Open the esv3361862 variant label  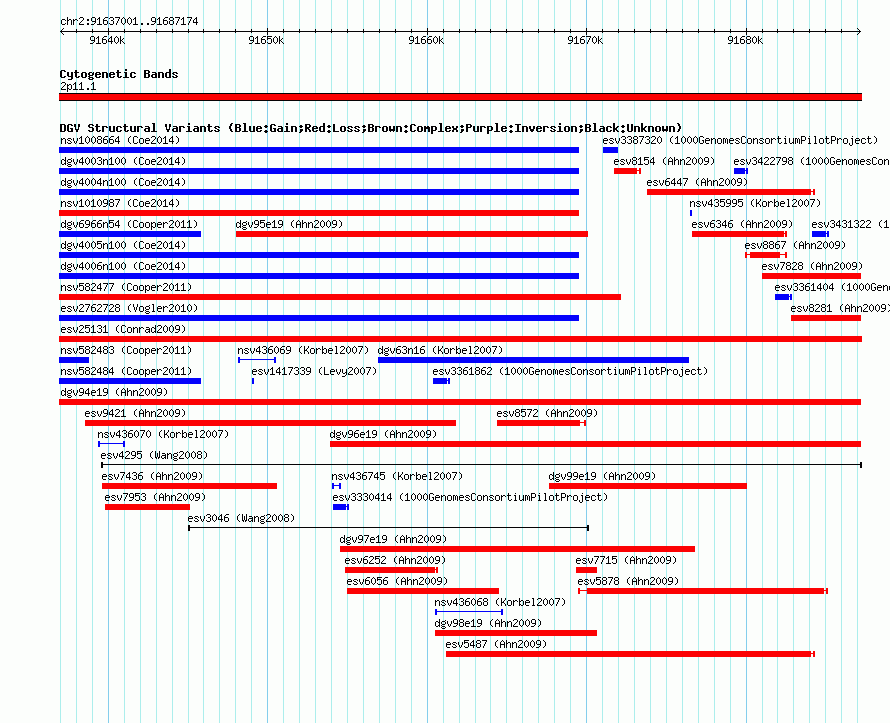570,371
